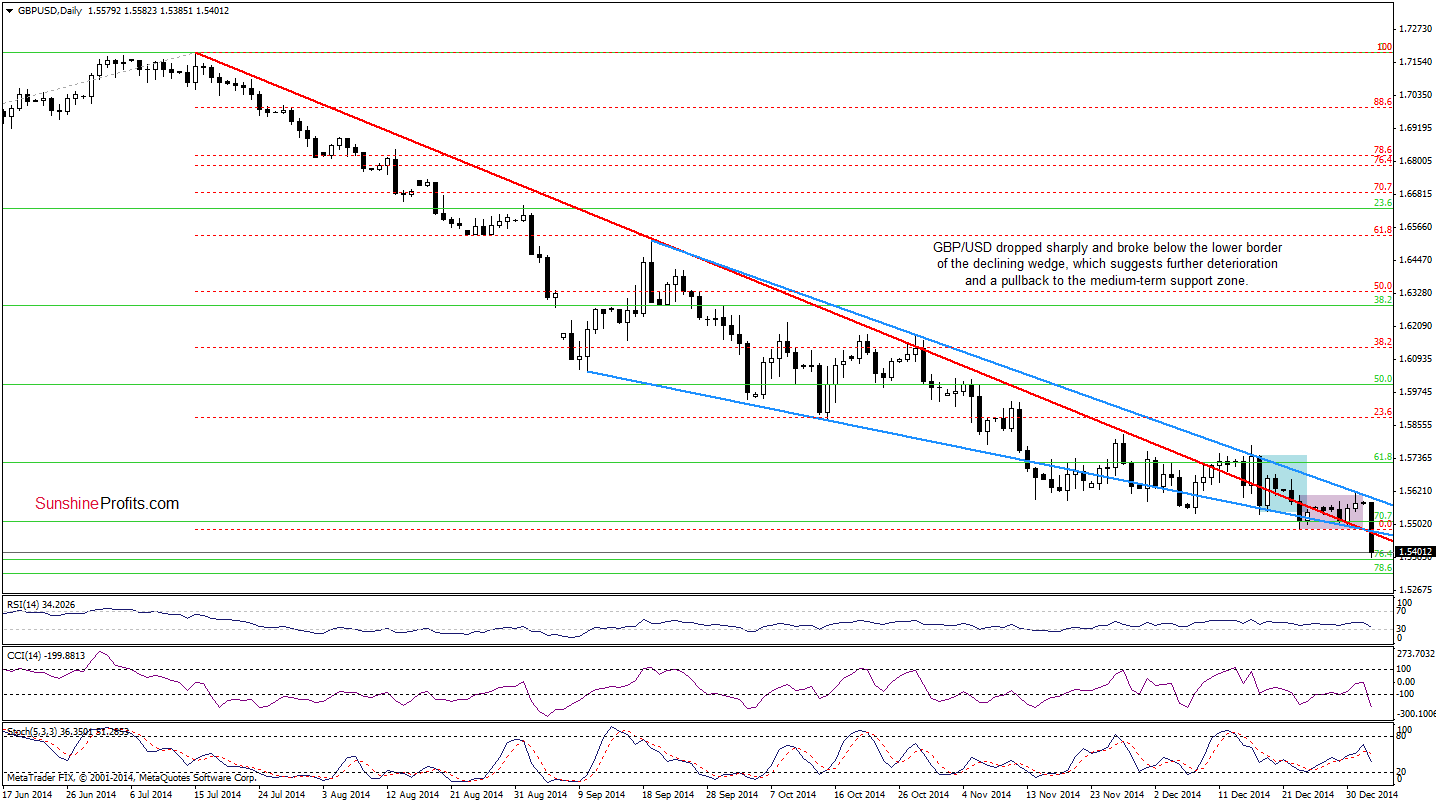Click the 12 Aug 2014 date label
Screen dimensions: 1436x803
tap(411, 794)
